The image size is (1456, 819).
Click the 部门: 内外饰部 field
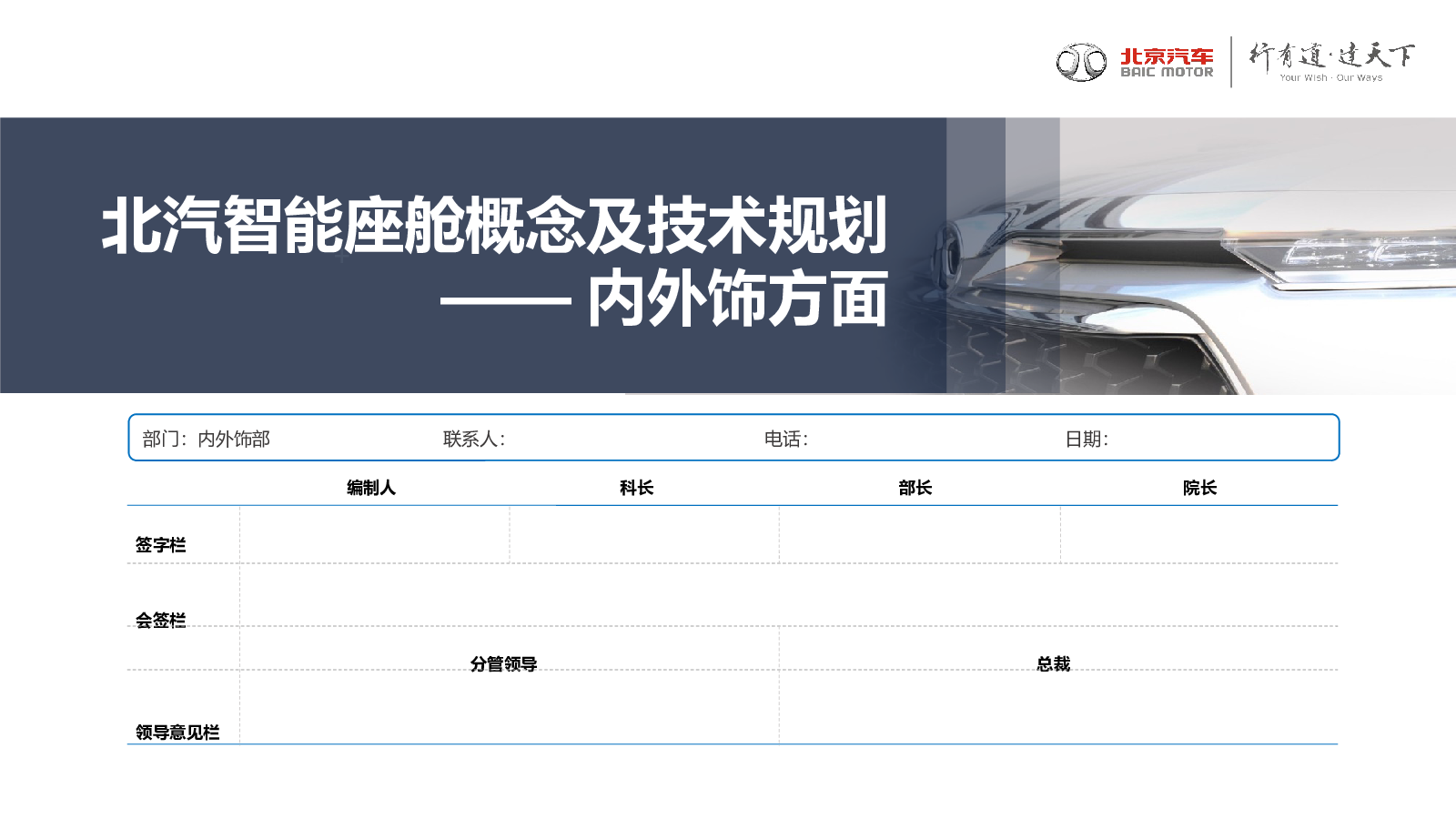pos(207,439)
